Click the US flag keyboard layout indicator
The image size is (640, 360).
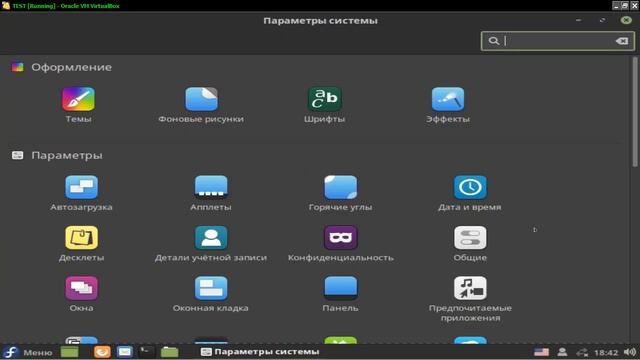click(541, 352)
